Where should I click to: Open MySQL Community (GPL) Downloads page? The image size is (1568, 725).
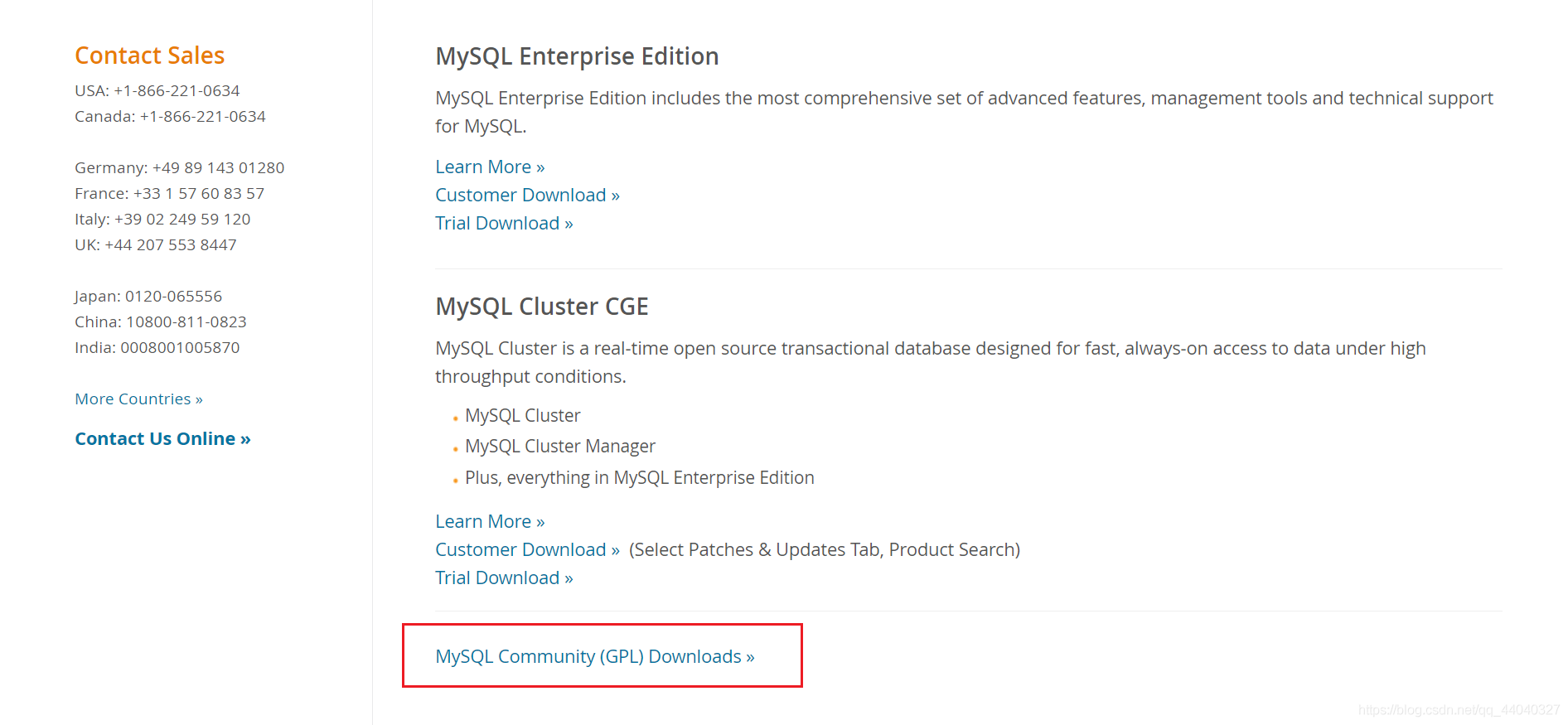594,655
